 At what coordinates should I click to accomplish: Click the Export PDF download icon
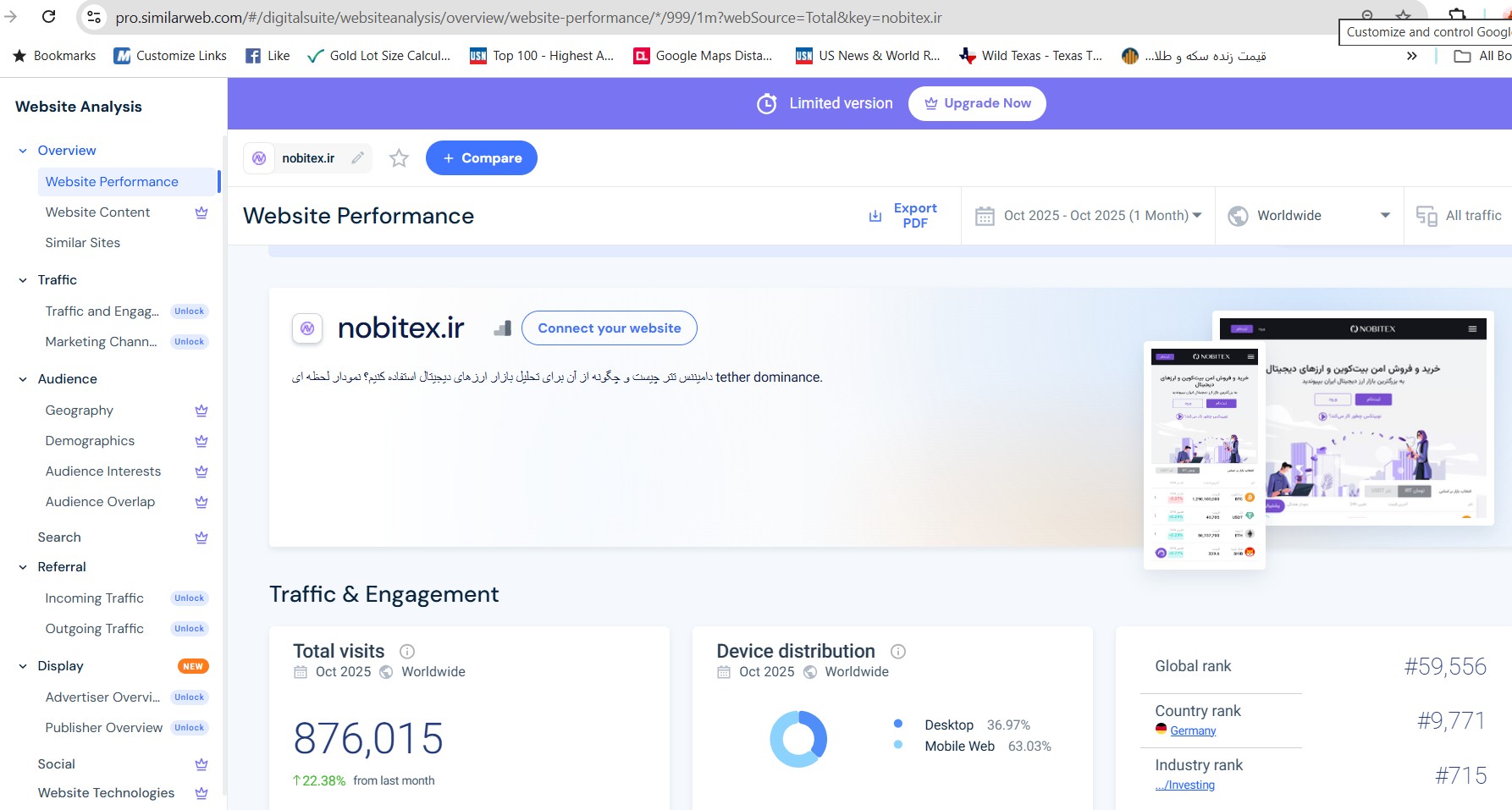pyautogui.click(x=875, y=216)
